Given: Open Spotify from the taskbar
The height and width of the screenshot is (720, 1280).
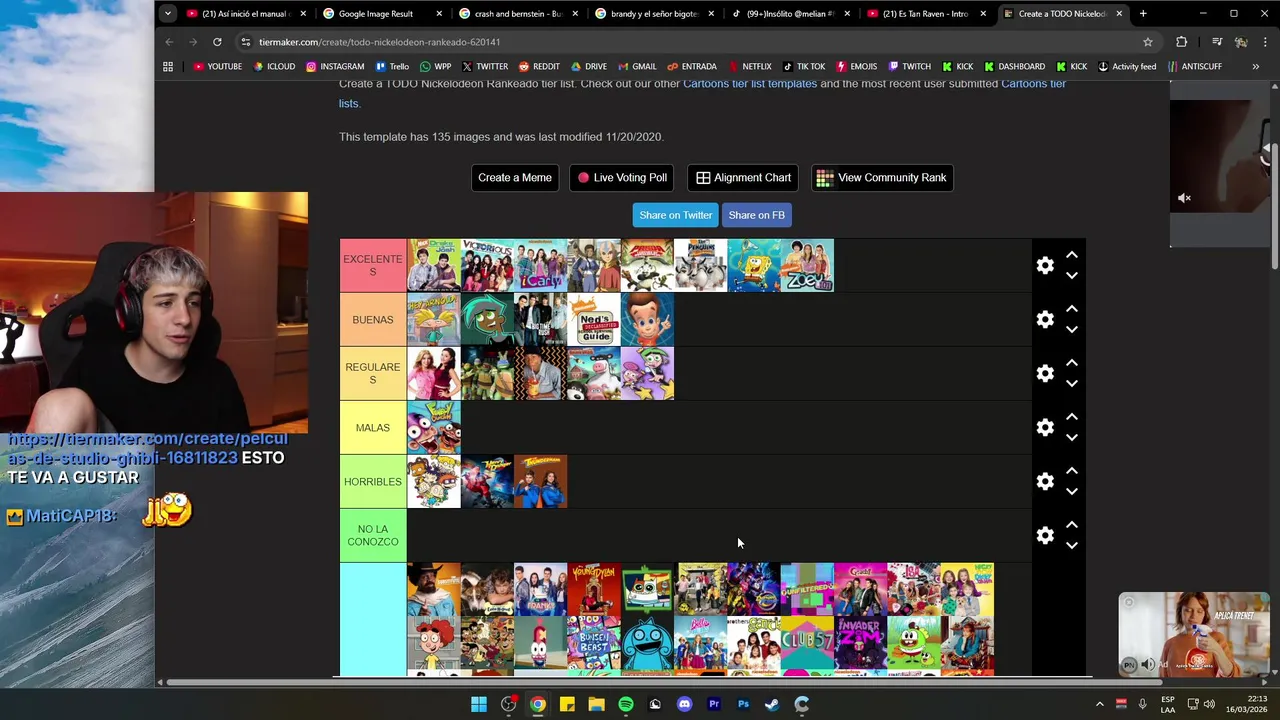Looking at the screenshot, I should click(x=626, y=704).
